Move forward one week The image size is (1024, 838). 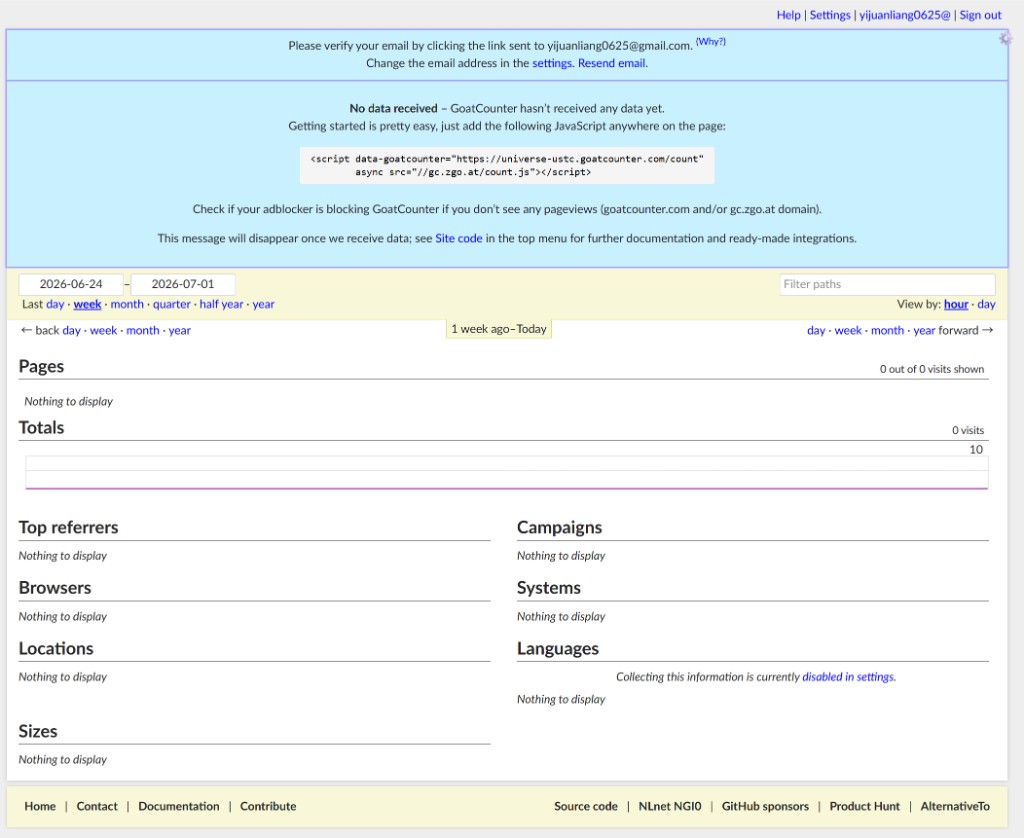tap(848, 330)
